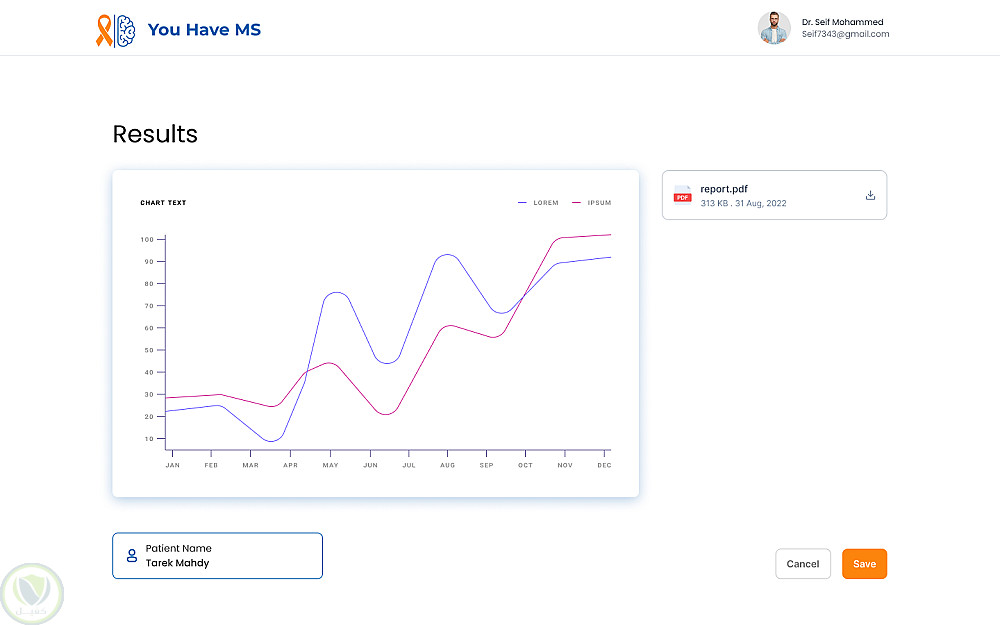Viewport: 1000px width, 625px height.
Task: Open the report.pdf file name
Action: coord(724,189)
